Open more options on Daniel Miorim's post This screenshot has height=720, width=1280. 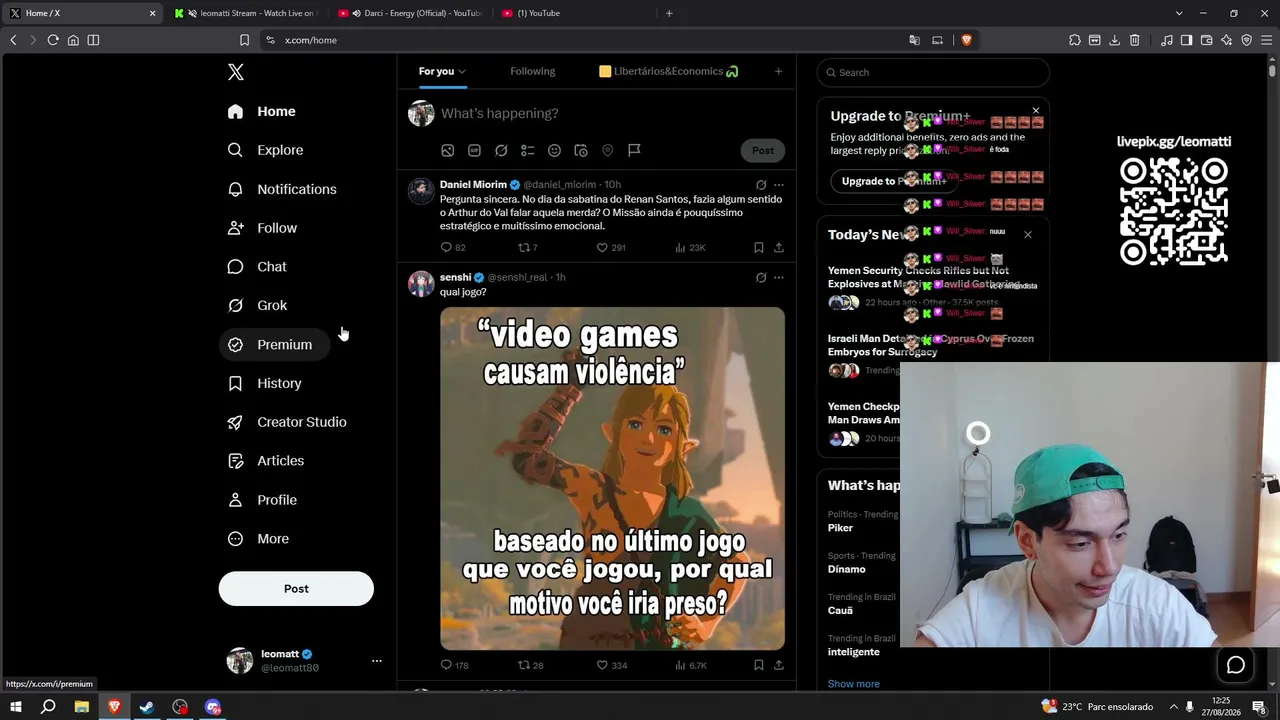pos(779,185)
